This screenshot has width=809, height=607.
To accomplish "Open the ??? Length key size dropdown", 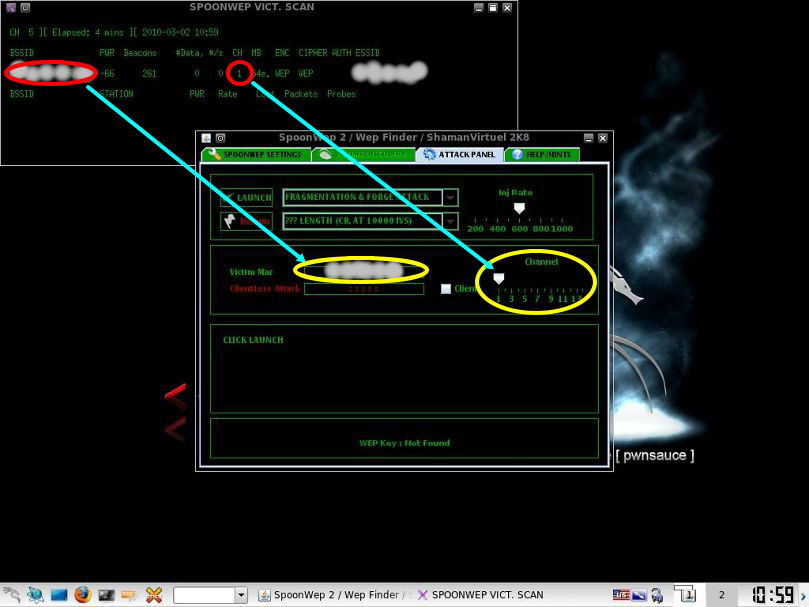I will pos(450,221).
